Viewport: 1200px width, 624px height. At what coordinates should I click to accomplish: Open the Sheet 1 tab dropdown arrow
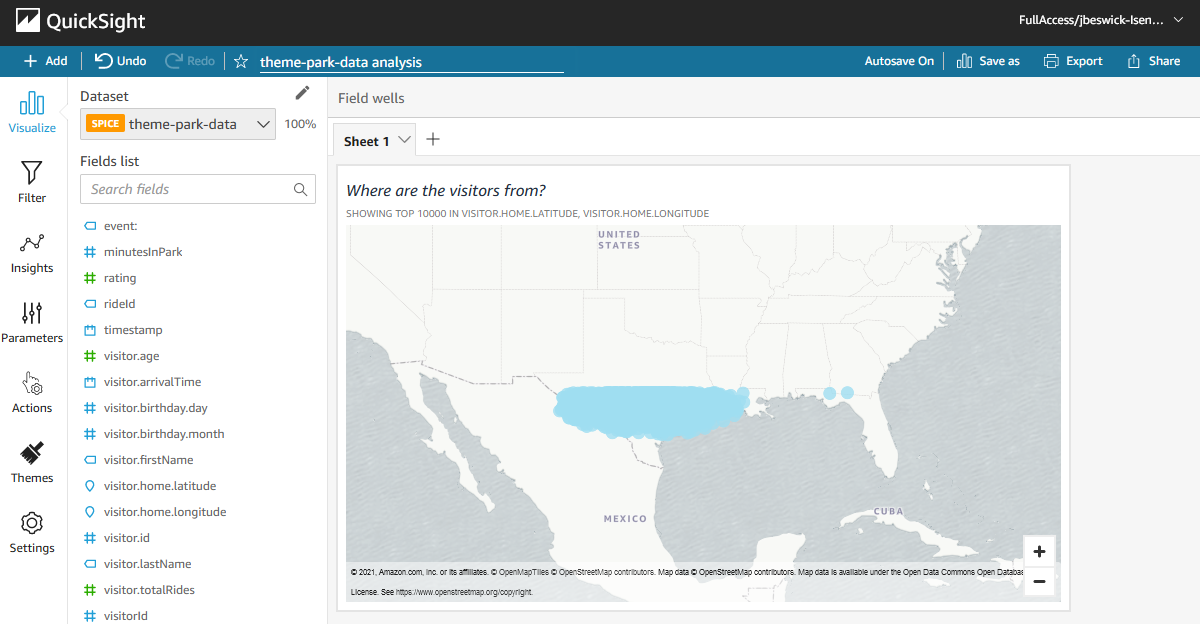tap(405, 141)
